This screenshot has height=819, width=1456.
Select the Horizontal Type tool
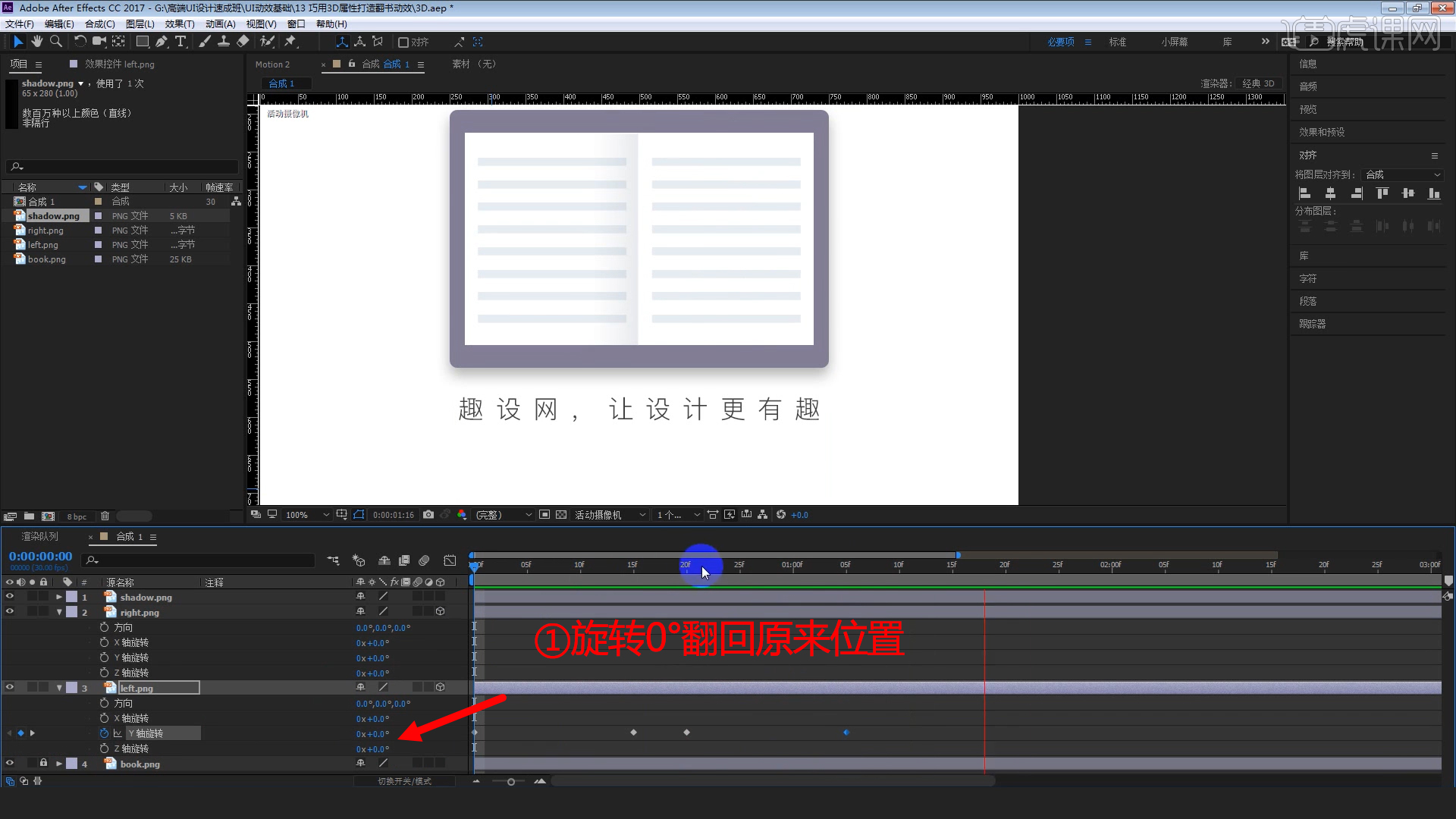pyautogui.click(x=180, y=42)
